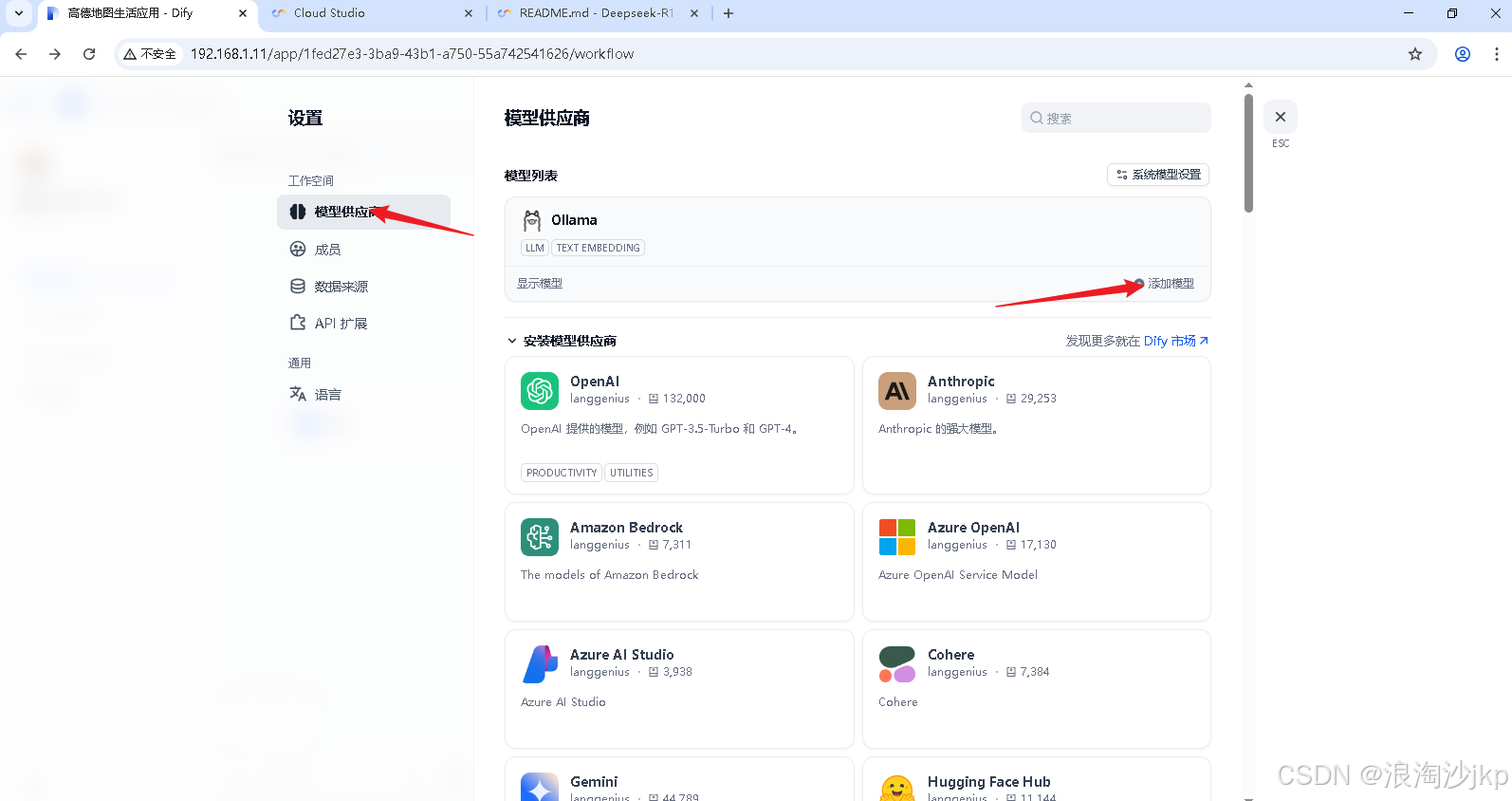Image resolution: width=1512 pixels, height=801 pixels.
Task: Collapse the install model providers section
Action: pyautogui.click(x=512, y=341)
